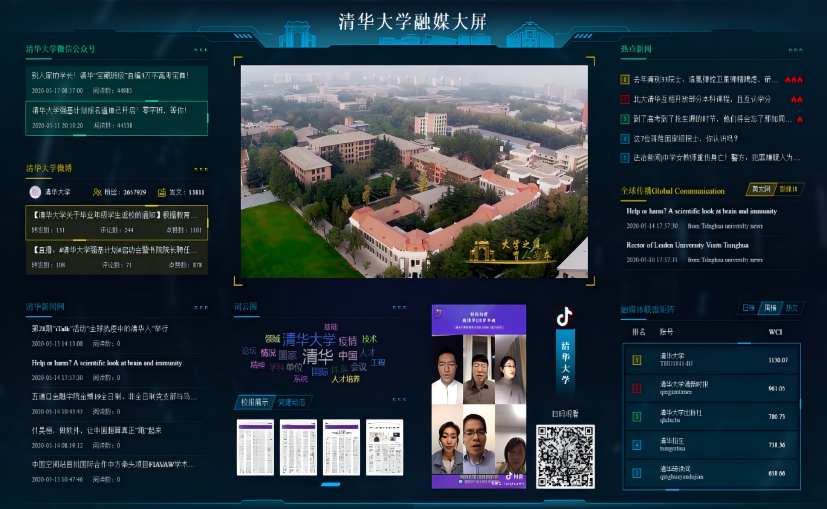Switch to the 党建动态 tab
The width and height of the screenshot is (827, 509).
[292, 402]
